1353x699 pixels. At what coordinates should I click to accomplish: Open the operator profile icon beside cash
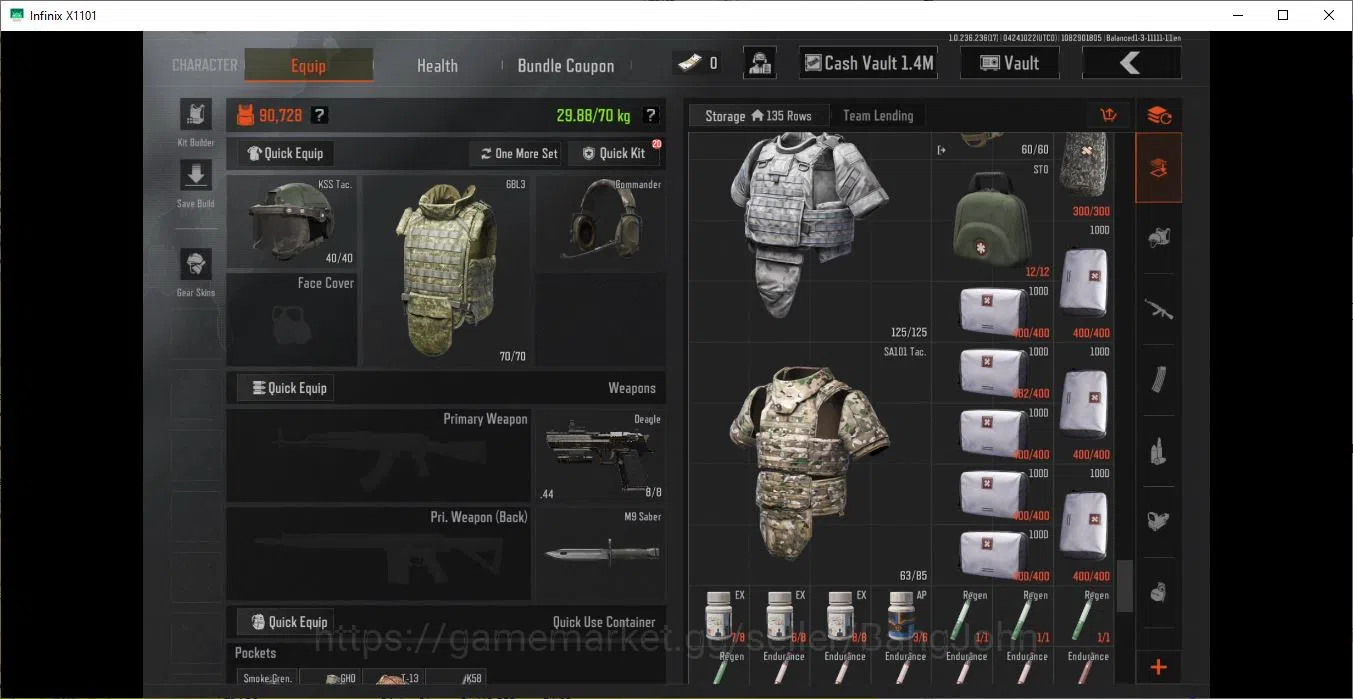760,63
